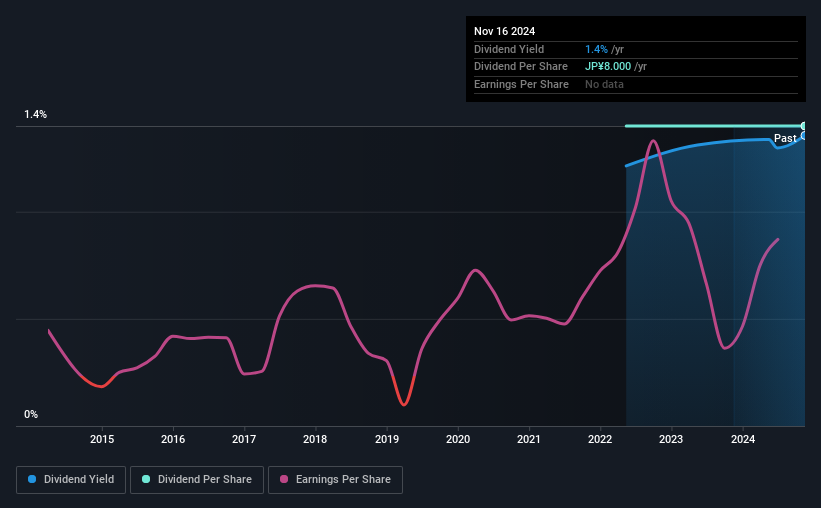The width and height of the screenshot is (821, 508).
Task: Select the 2024 label on the x-axis
Action: coord(743,439)
